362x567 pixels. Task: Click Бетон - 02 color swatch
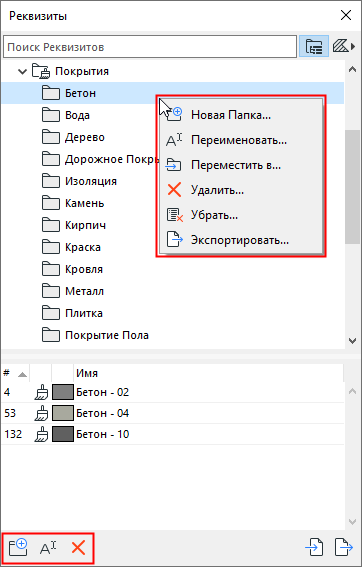63,392
